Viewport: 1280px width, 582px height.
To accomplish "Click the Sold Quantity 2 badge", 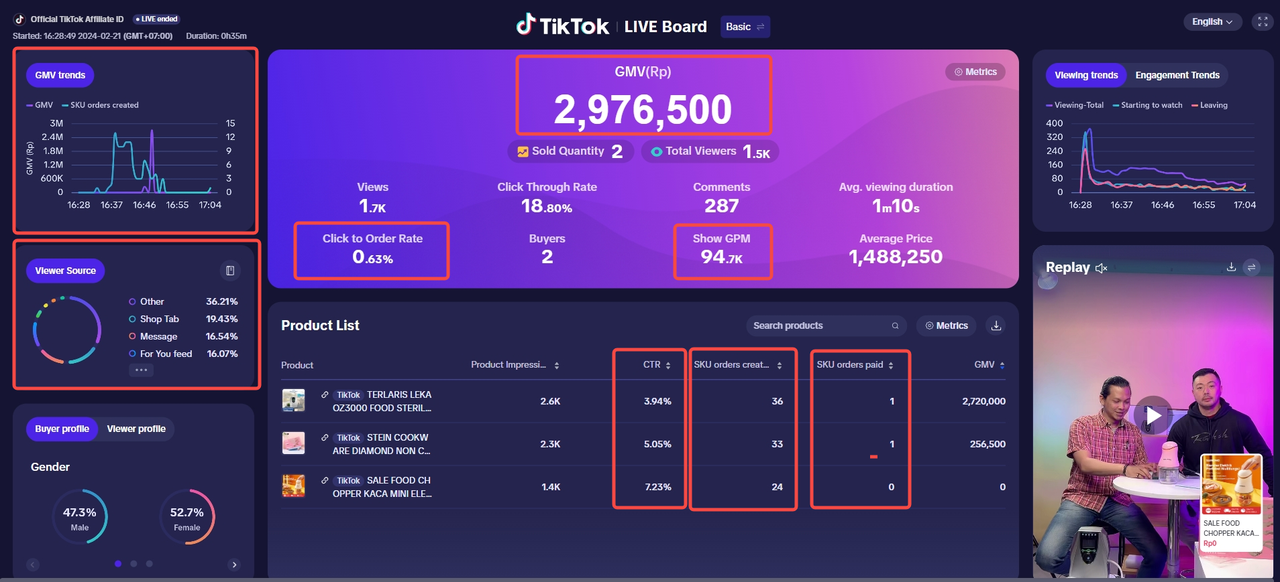I will coord(571,151).
